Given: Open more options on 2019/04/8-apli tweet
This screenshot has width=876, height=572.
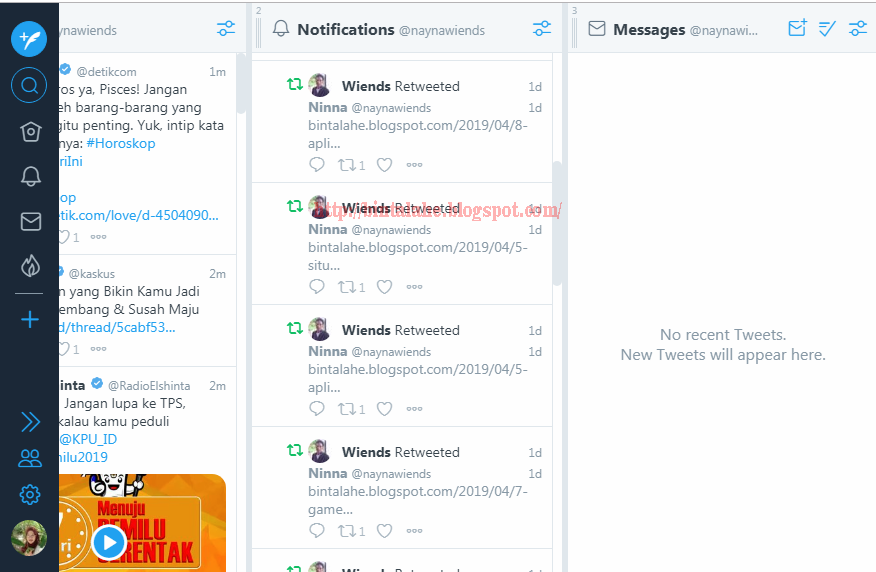Looking at the screenshot, I should point(414,165).
